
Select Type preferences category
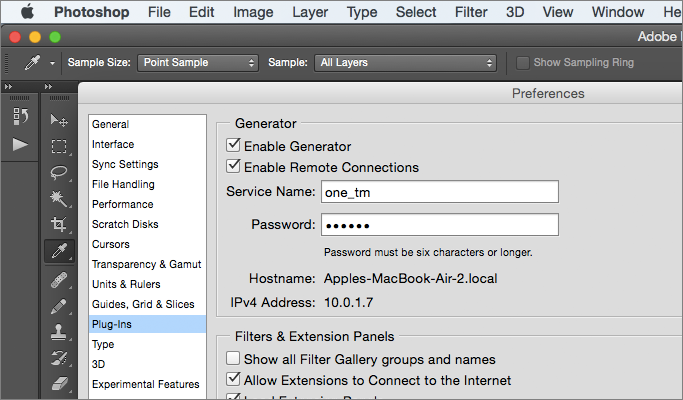pos(147,344)
